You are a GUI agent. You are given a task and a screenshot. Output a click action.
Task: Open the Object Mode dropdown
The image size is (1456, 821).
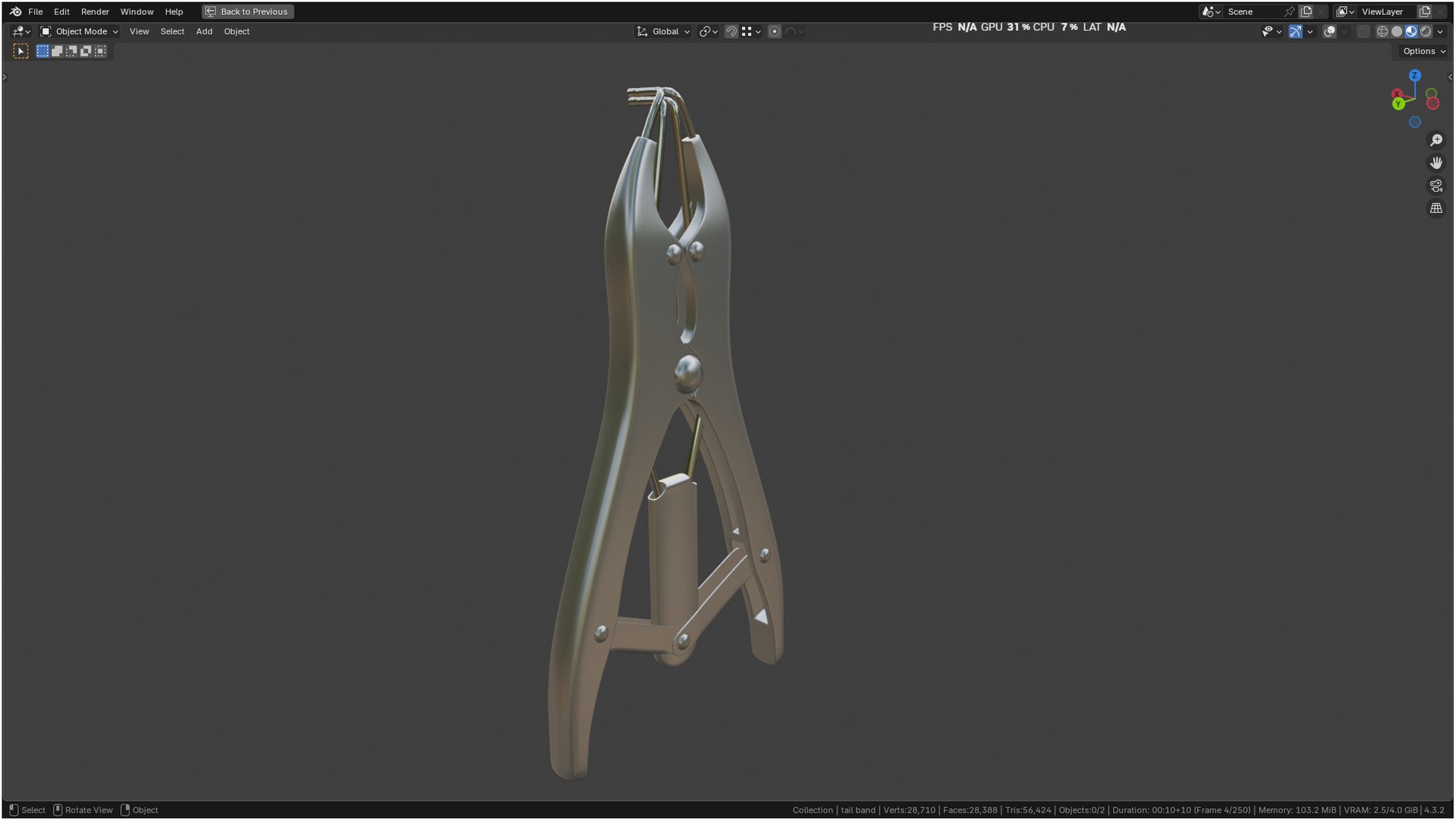[79, 31]
